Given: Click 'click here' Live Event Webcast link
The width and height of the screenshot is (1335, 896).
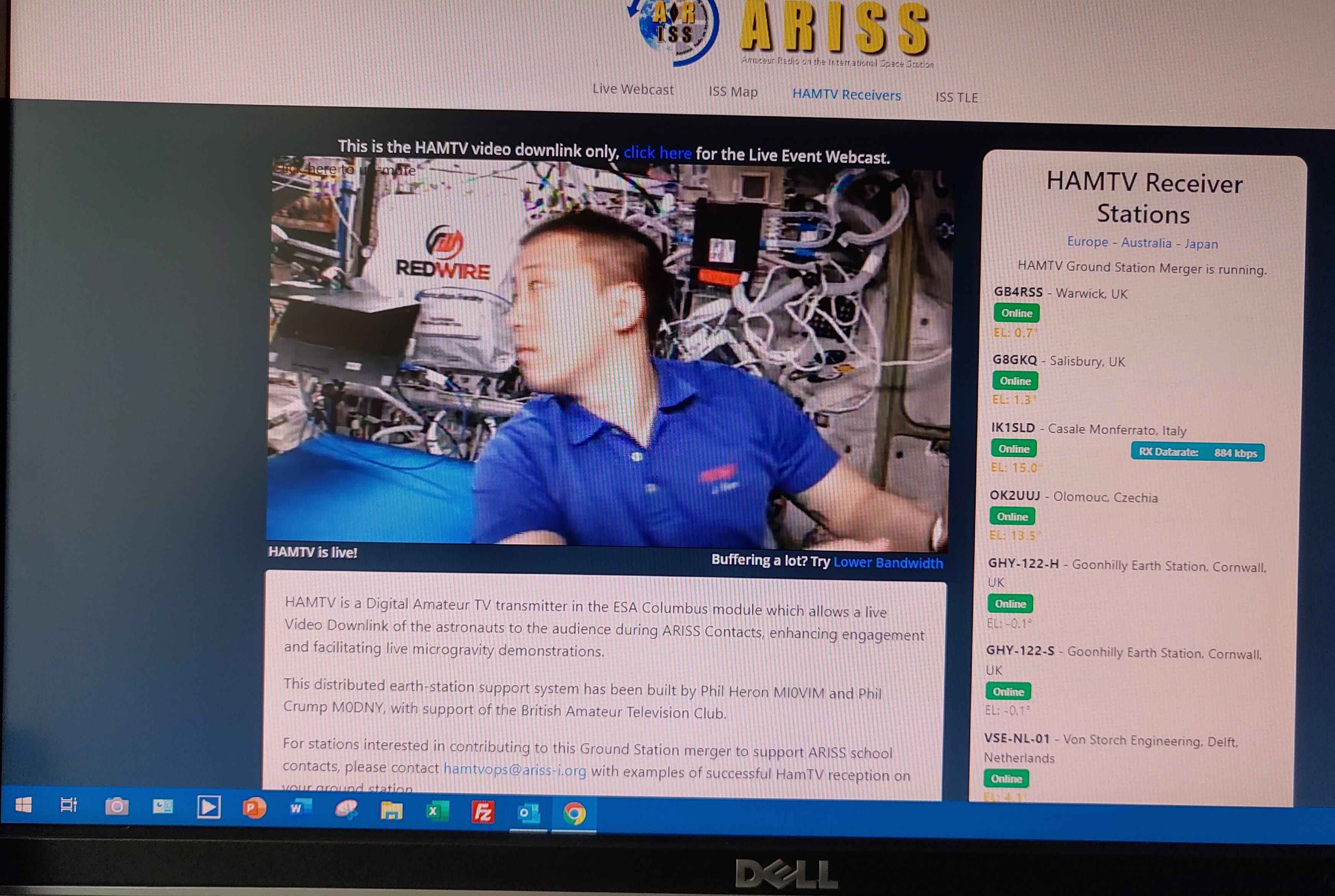Looking at the screenshot, I should (x=657, y=153).
